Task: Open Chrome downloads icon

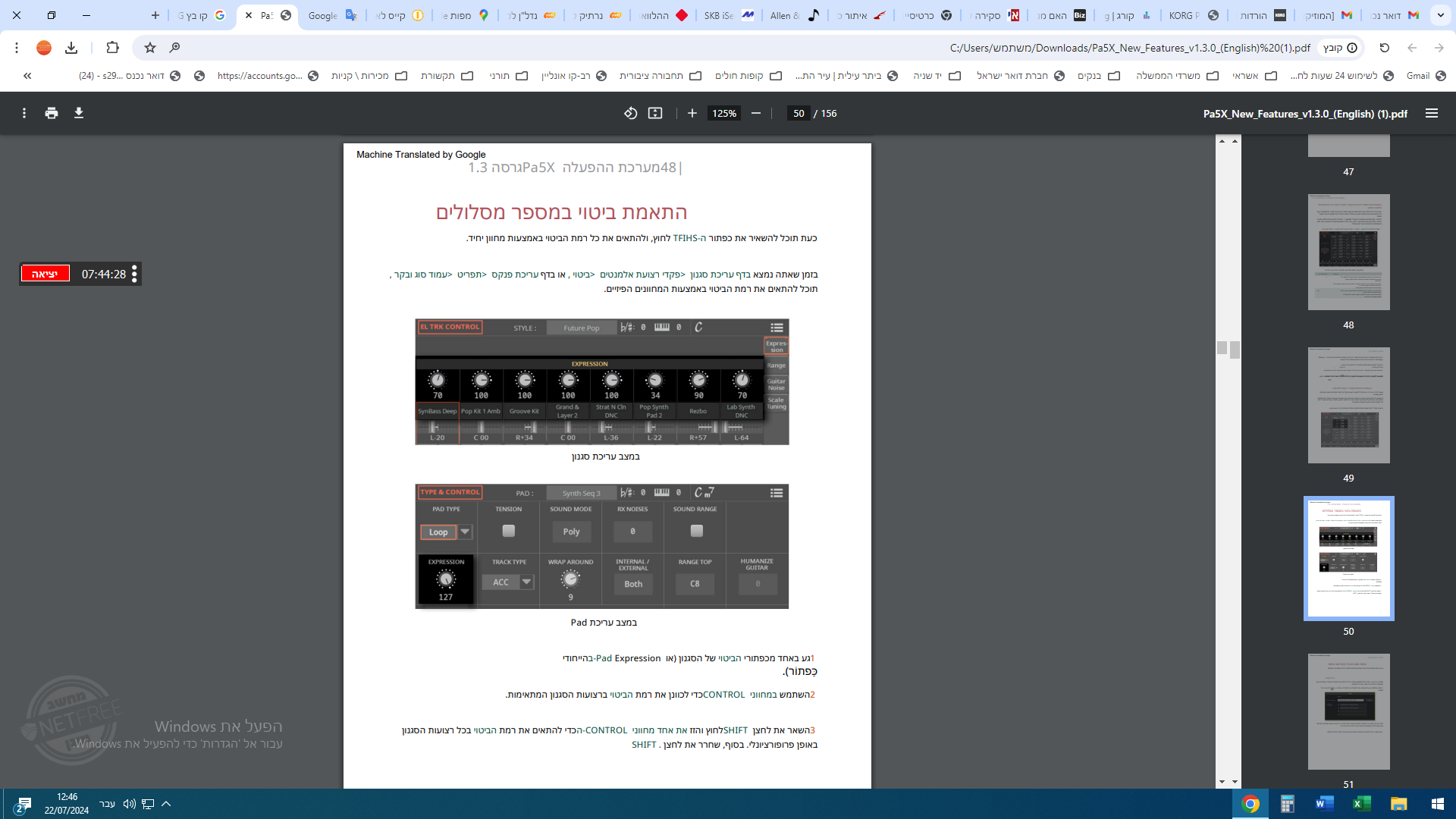Action: coord(71,48)
